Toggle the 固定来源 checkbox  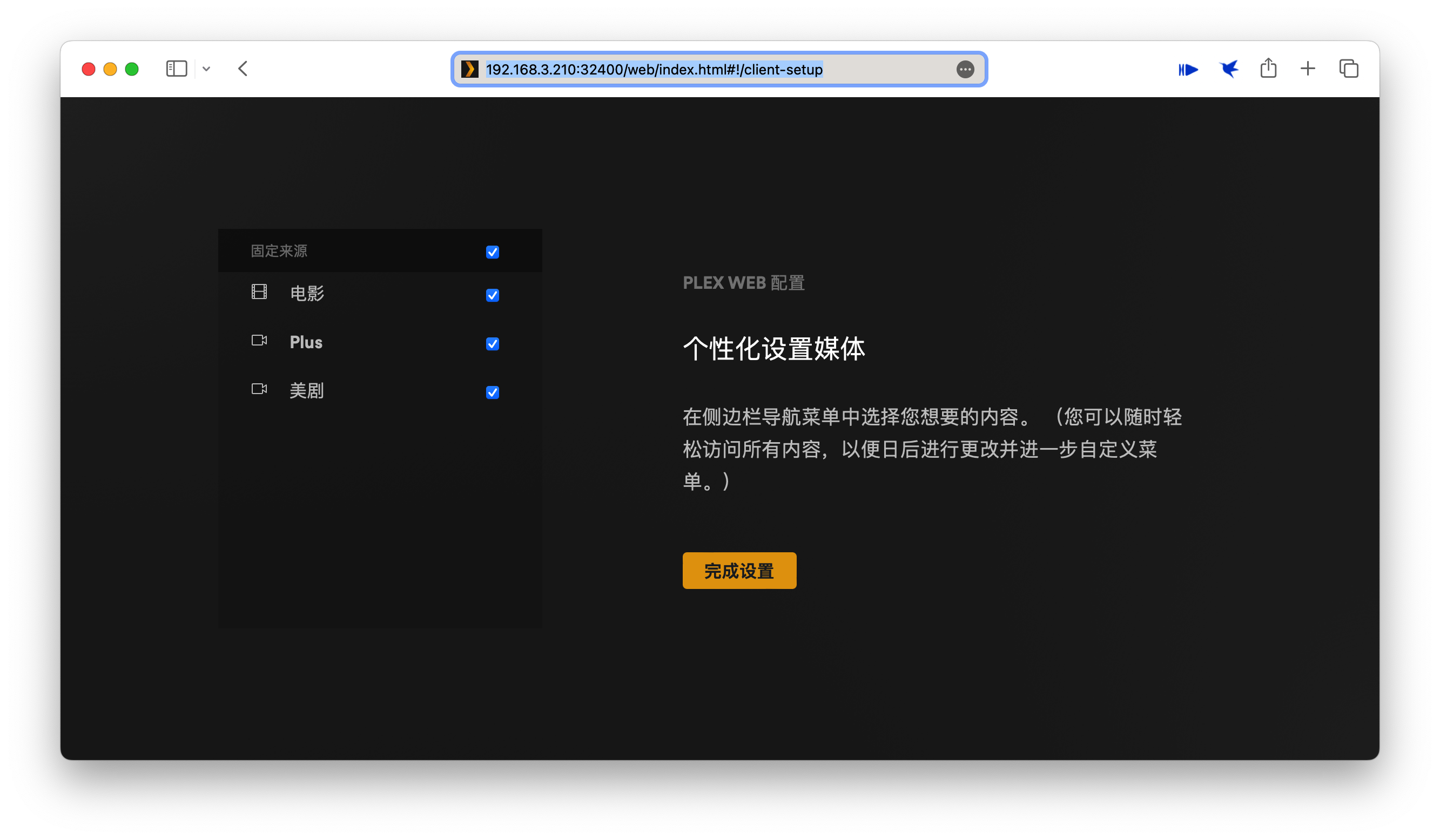tap(493, 252)
